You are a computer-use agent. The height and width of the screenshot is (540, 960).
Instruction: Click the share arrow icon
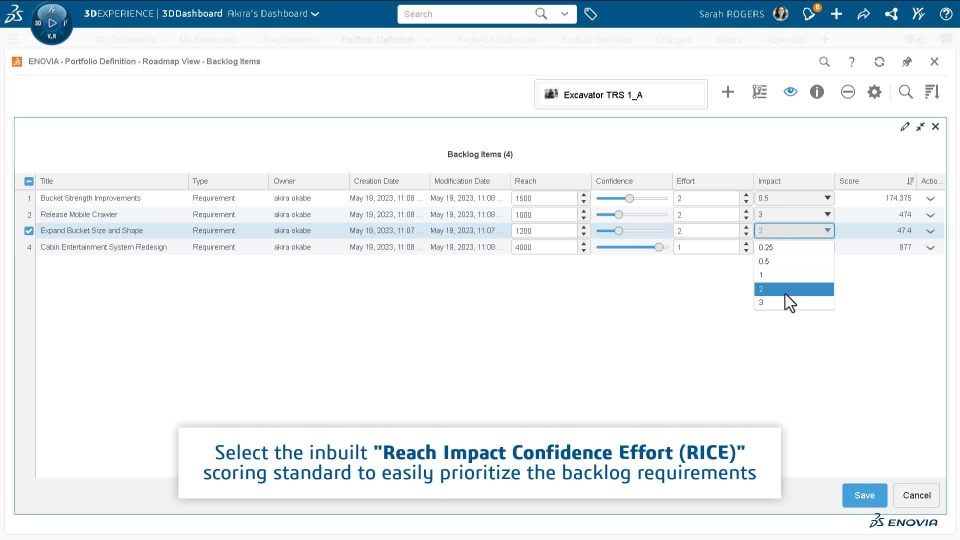[x=863, y=13]
